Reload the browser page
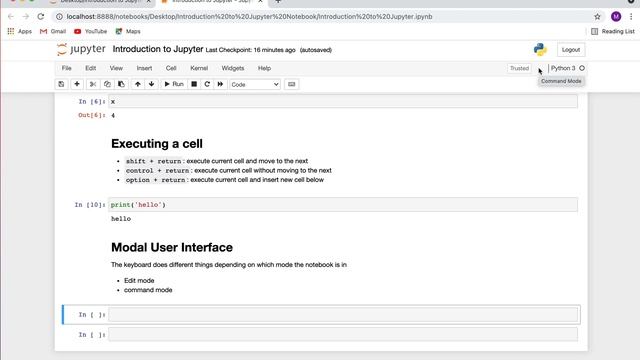This screenshot has width=640, height=360. 40,17
